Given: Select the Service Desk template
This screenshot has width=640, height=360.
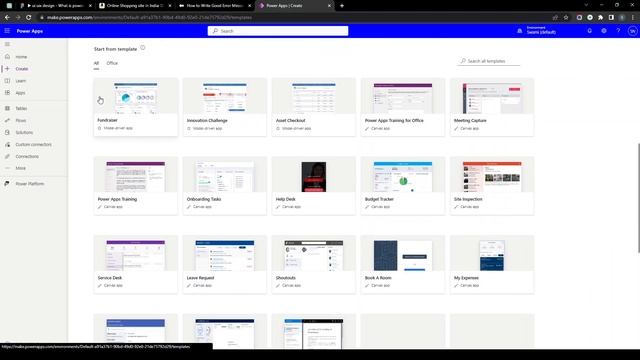Looking at the screenshot, I should pyautogui.click(x=136, y=264).
